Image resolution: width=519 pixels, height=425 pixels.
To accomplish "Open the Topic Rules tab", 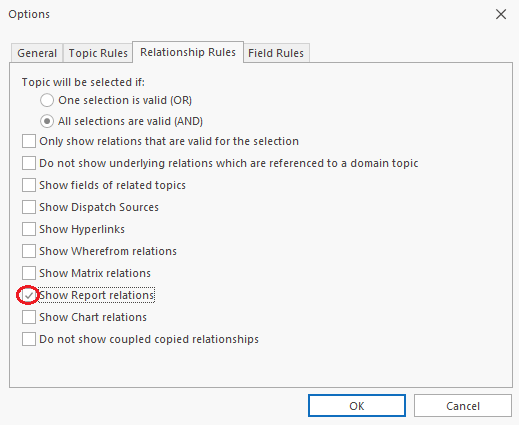I will click(x=98, y=53).
